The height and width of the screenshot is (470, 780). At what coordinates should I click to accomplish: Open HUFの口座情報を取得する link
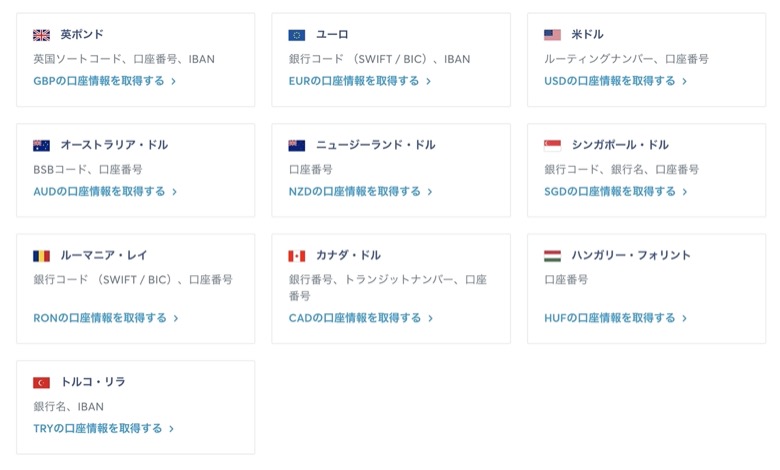click(x=615, y=318)
